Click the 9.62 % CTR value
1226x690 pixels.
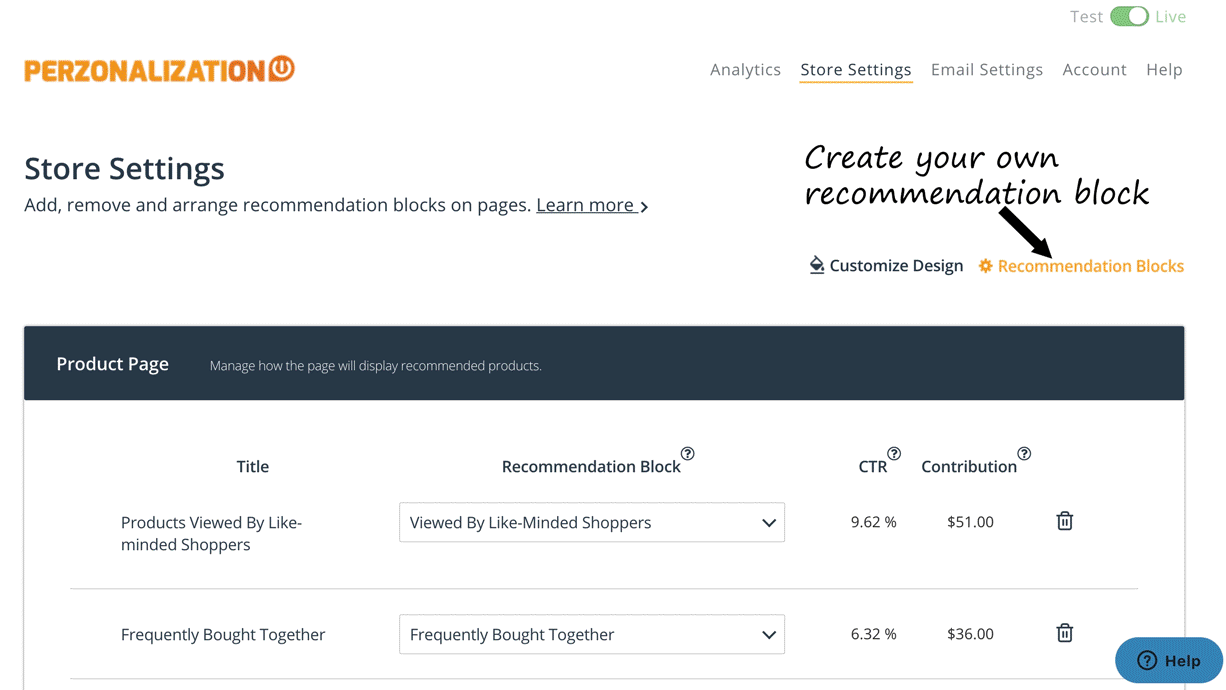874,522
